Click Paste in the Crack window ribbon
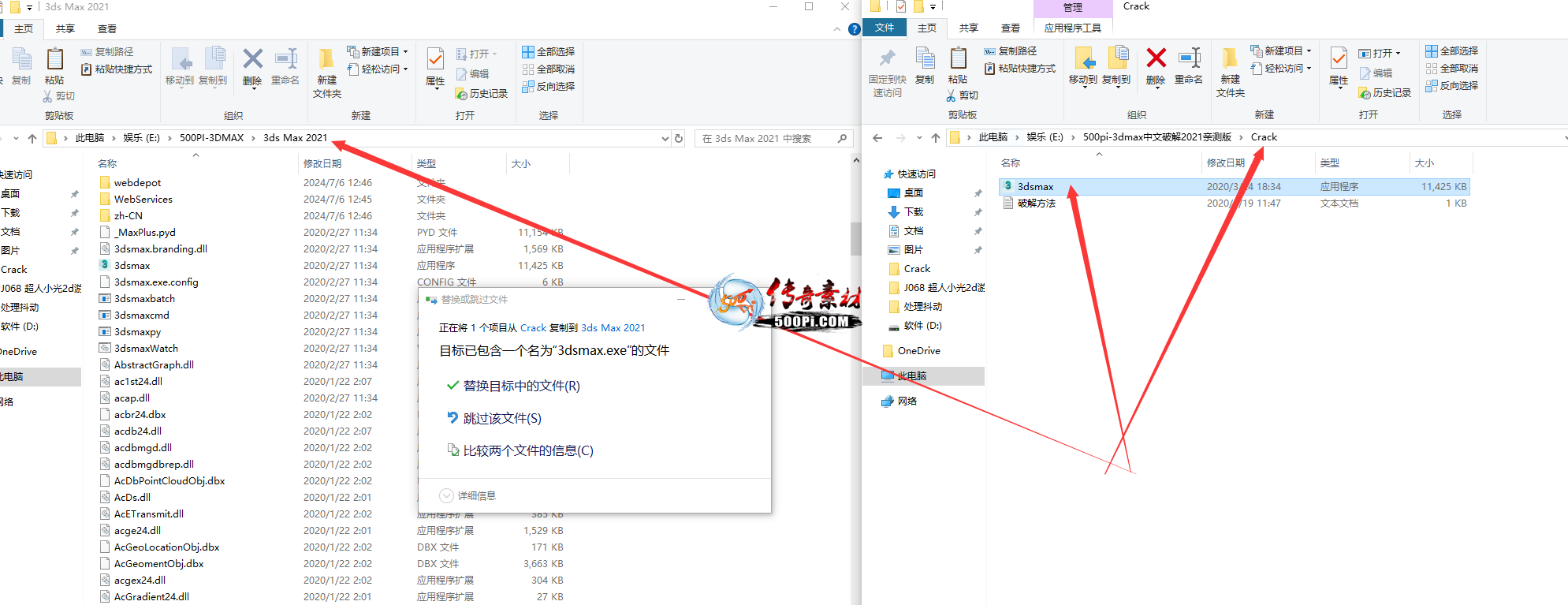1568x605 pixels. click(x=958, y=65)
